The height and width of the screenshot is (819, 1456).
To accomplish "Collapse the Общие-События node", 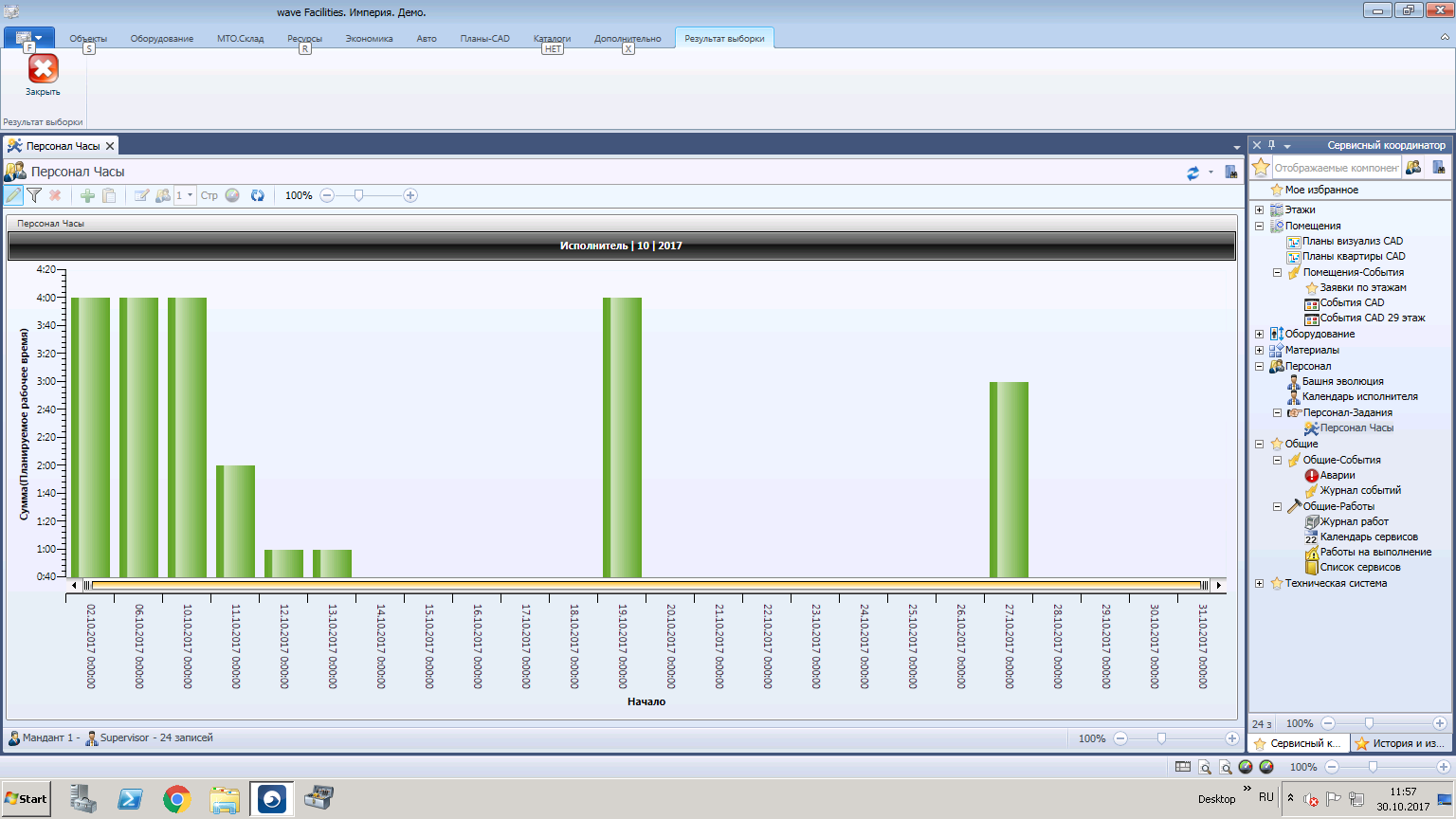I will [1277, 460].
